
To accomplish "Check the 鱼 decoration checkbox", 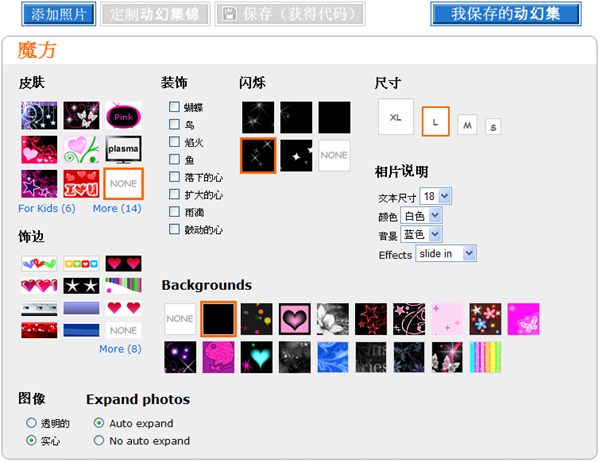I will pos(174,159).
